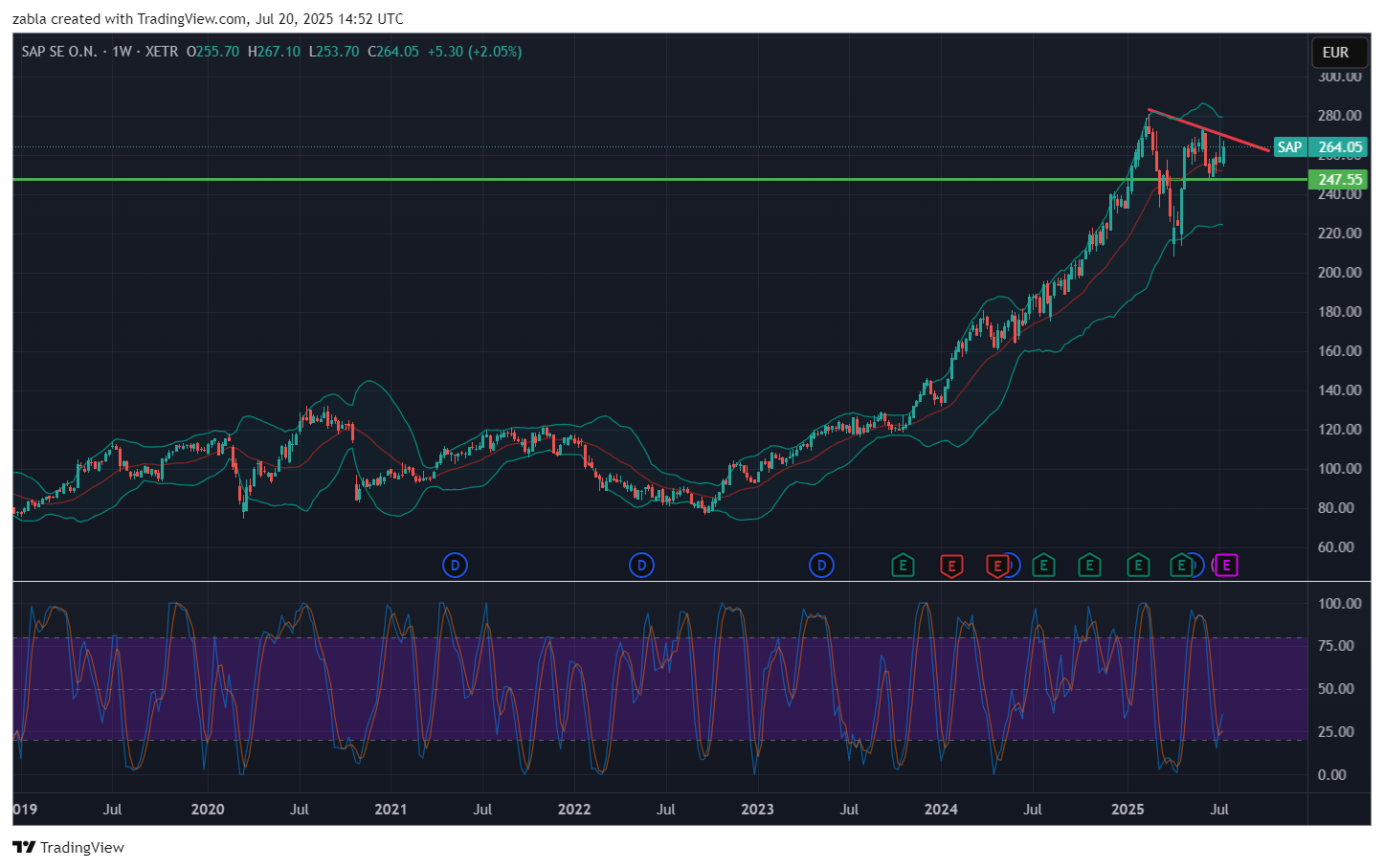Click the 0.00 stochastic axis label
This screenshot has height=868, width=1384.
pyautogui.click(x=1332, y=775)
